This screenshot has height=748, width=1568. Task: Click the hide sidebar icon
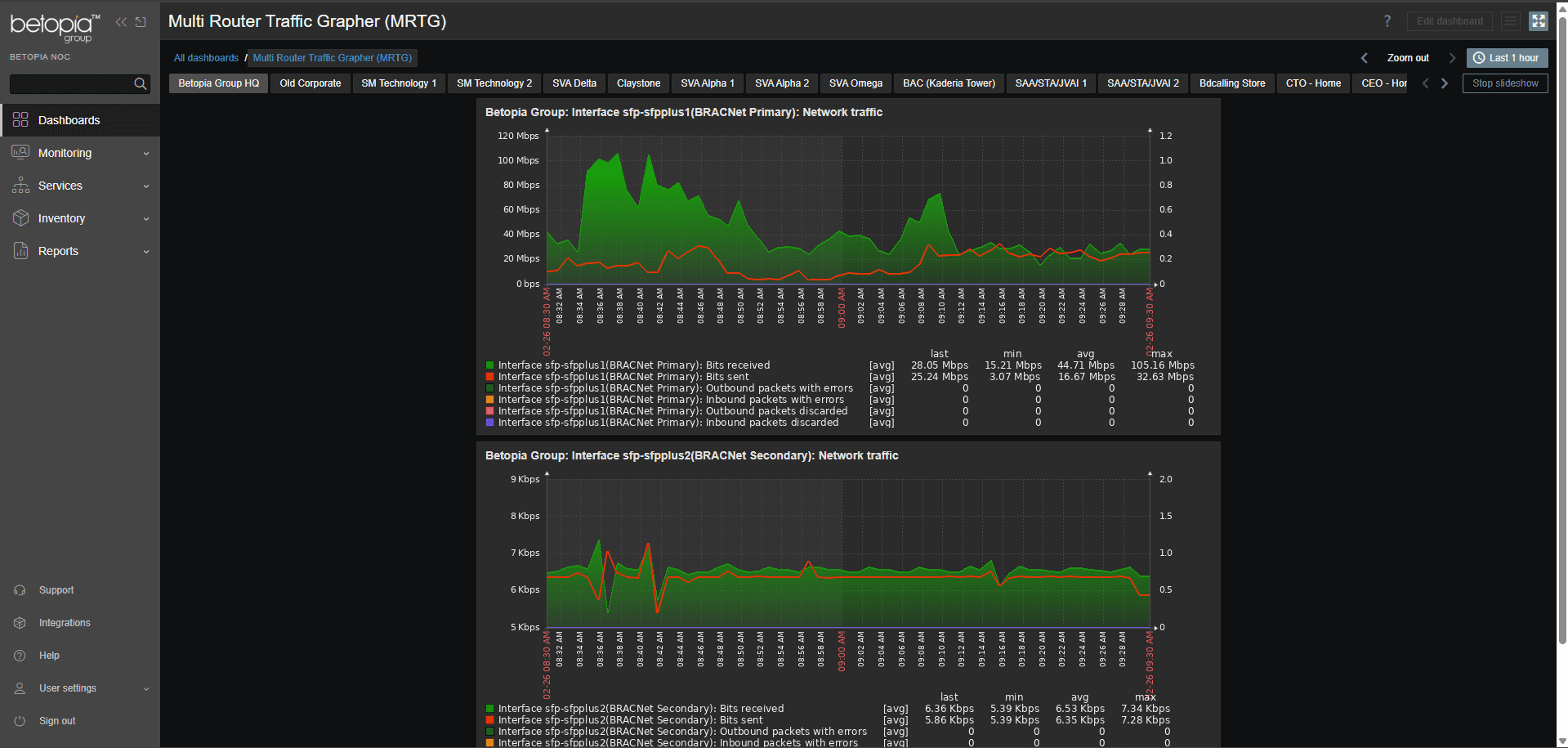click(x=141, y=22)
